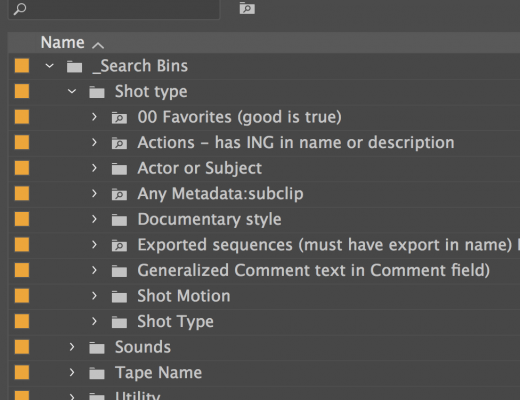The width and height of the screenshot is (520, 400).
Task: Expand the Generalized Comment text bin
Action: (94, 270)
